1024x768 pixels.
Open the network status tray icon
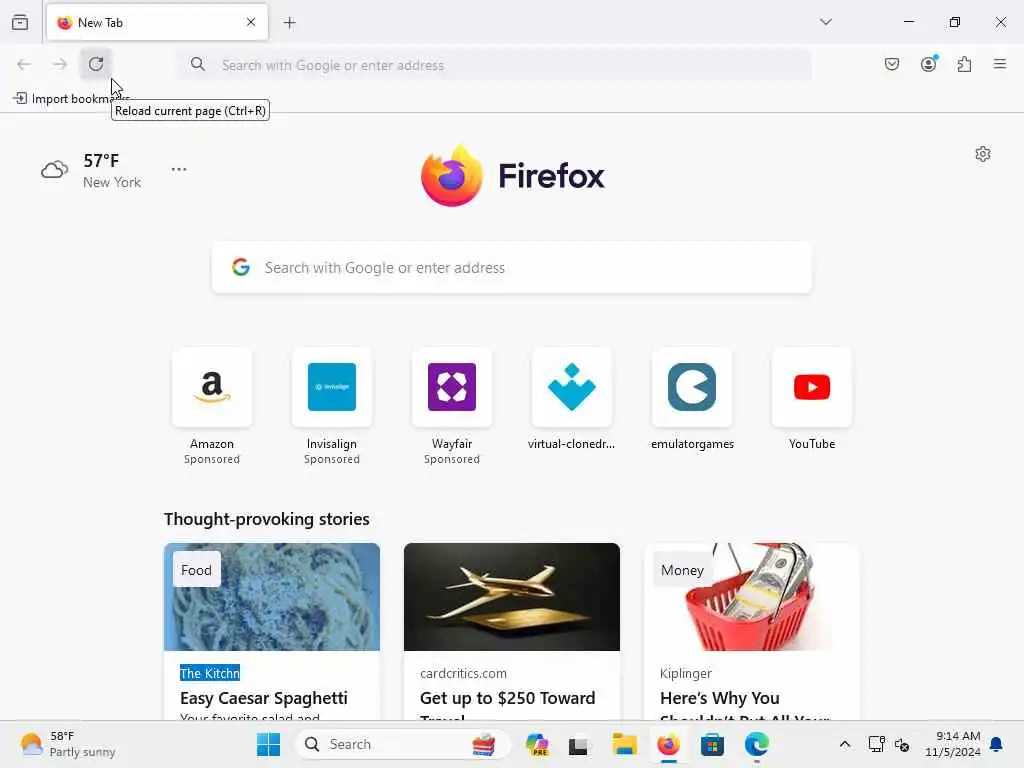click(876, 744)
